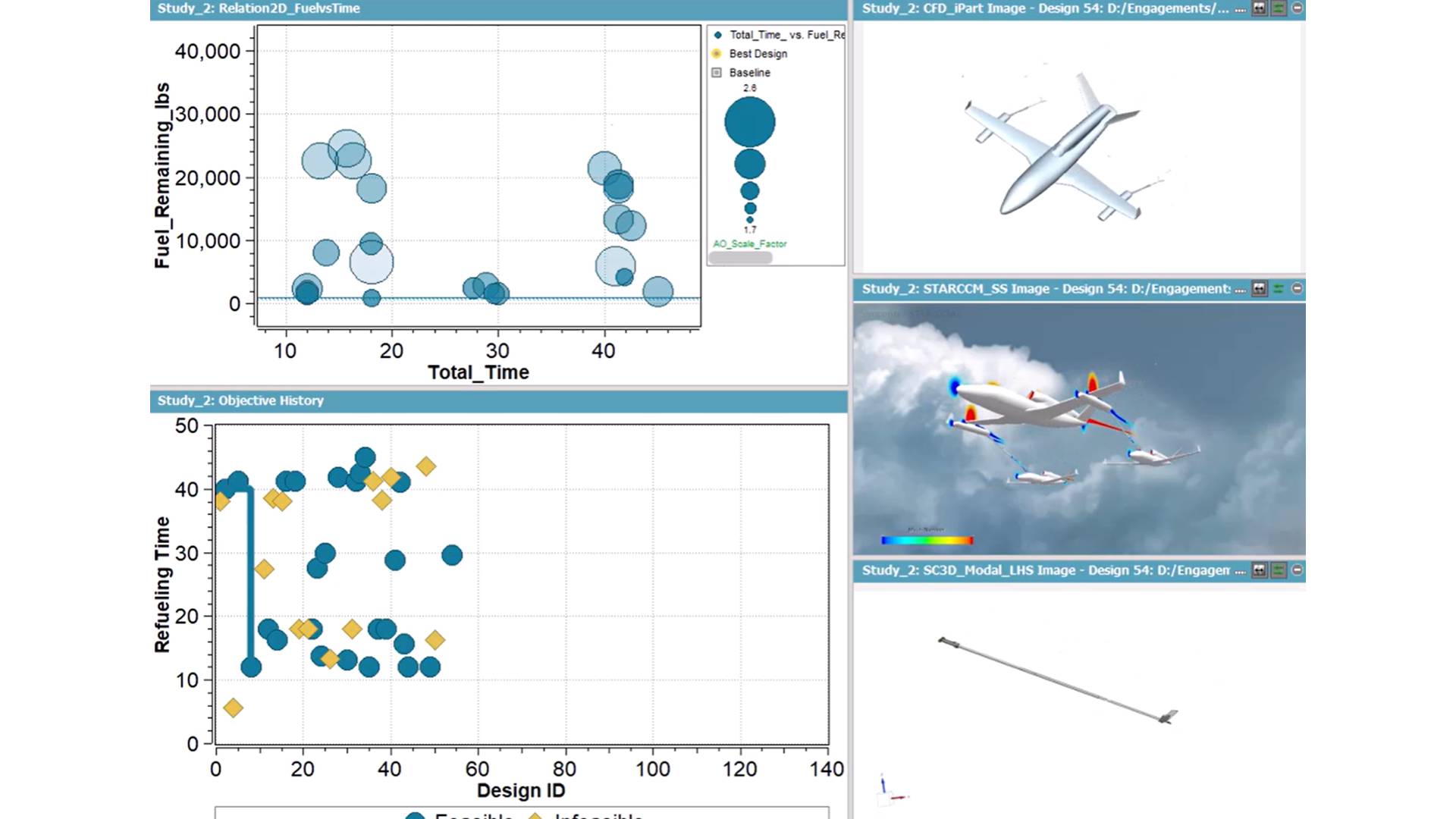Expand ellipsis in SC3D_Modal_LHS Image title
1456x819 pixels.
[1240, 572]
